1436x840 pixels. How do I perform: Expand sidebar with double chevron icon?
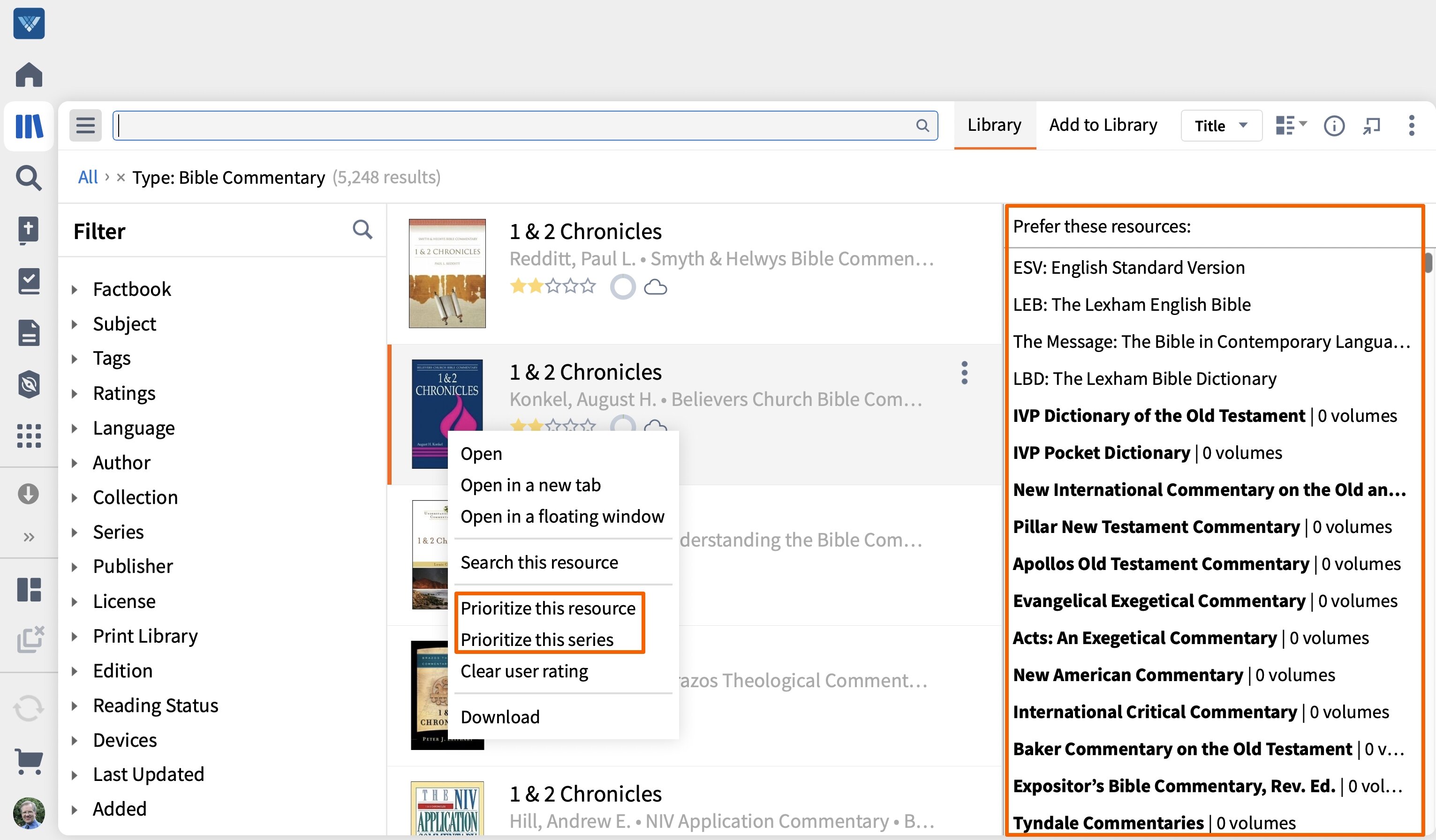29,537
